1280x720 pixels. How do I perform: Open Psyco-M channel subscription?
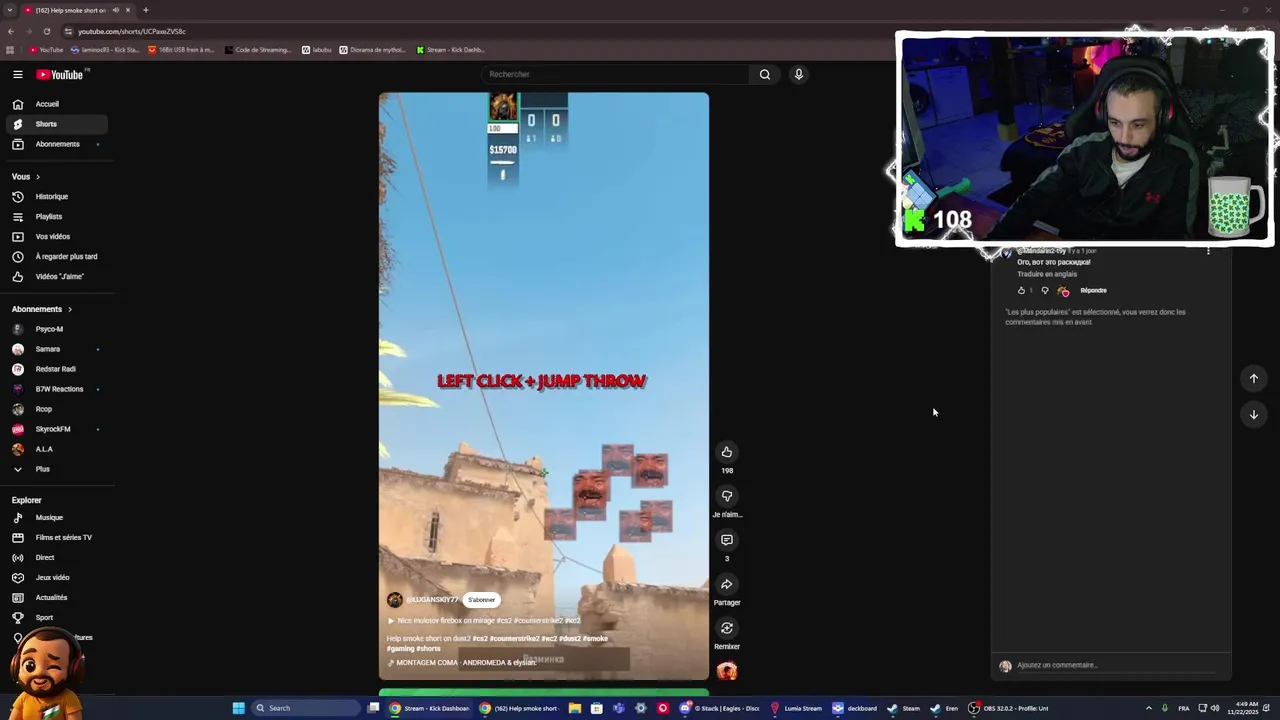click(x=56, y=329)
